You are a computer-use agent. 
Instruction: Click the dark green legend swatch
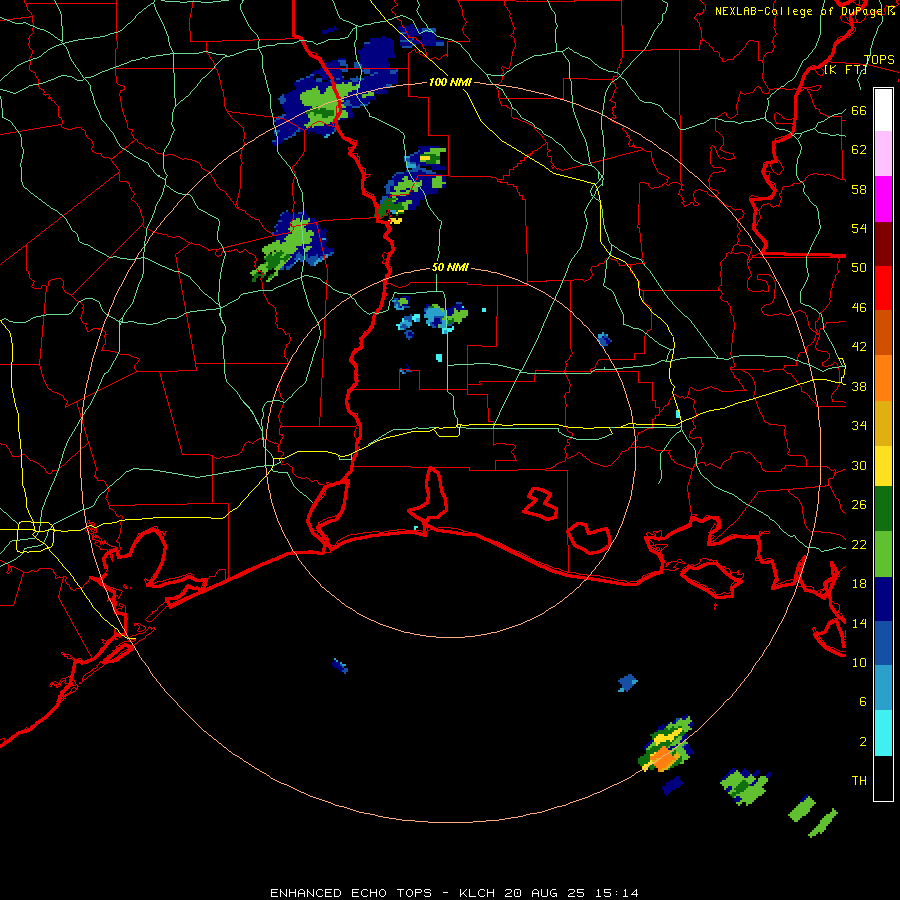pos(883,509)
